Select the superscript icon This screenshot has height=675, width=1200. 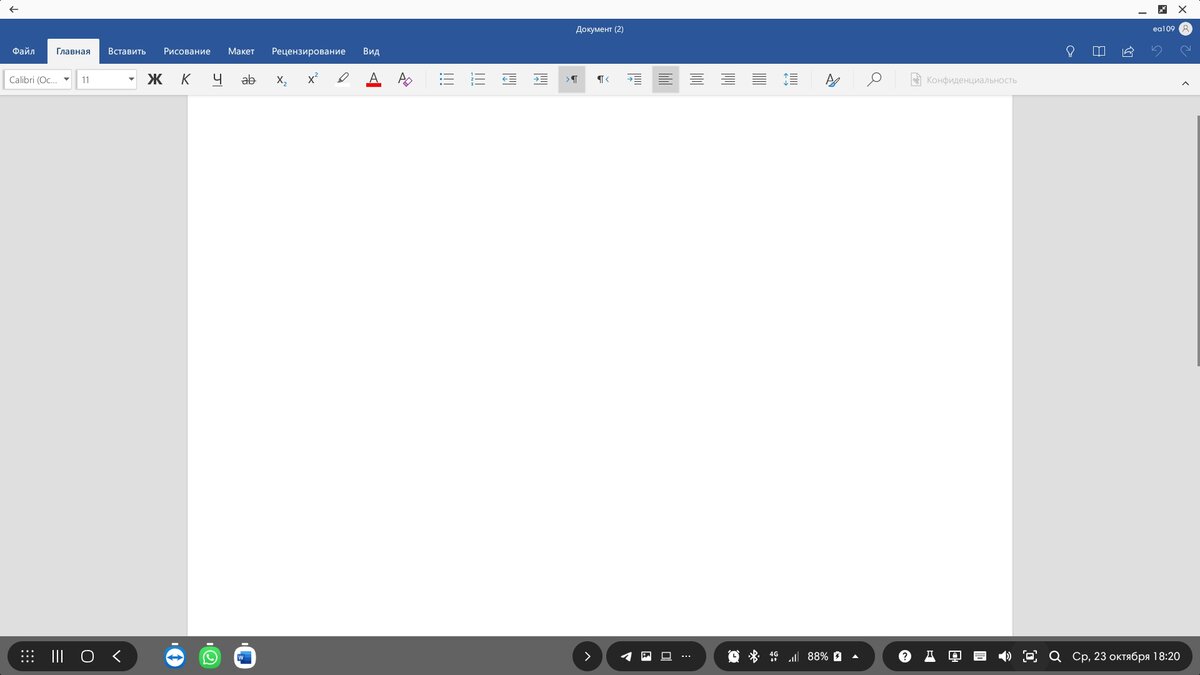click(311, 79)
